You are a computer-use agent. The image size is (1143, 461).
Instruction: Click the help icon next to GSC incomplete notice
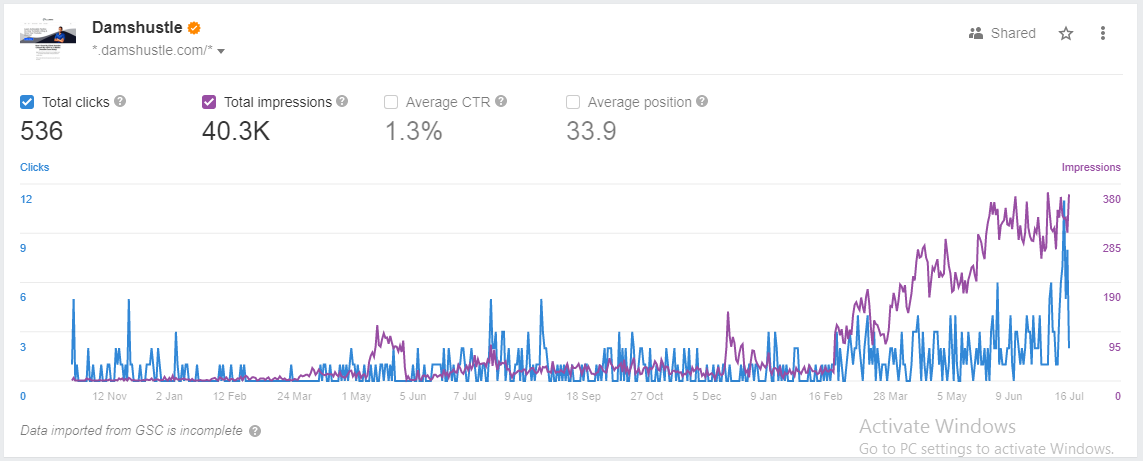pos(254,431)
